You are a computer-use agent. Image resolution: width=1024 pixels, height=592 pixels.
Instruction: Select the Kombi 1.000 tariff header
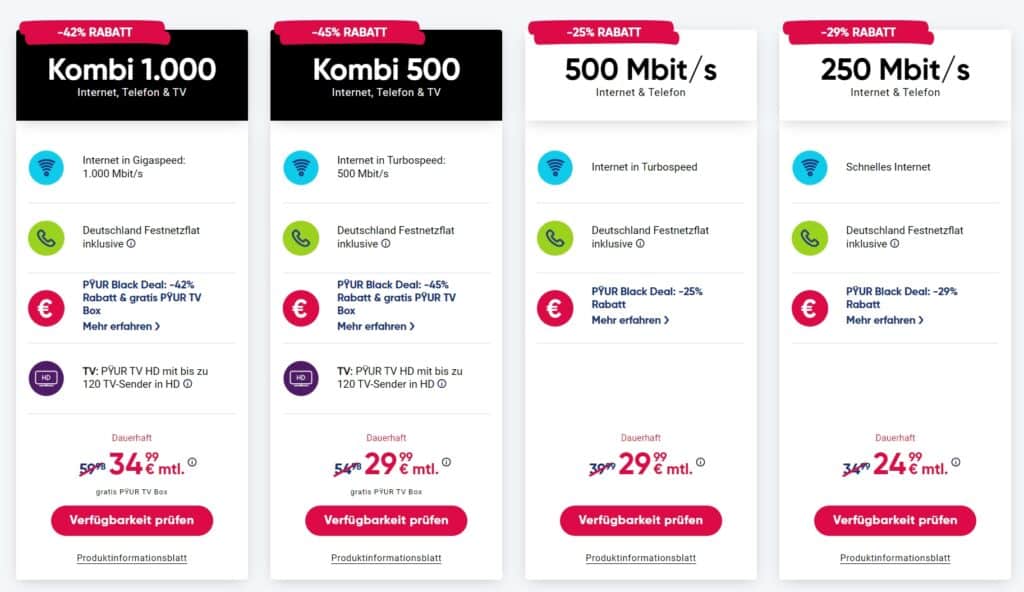131,71
